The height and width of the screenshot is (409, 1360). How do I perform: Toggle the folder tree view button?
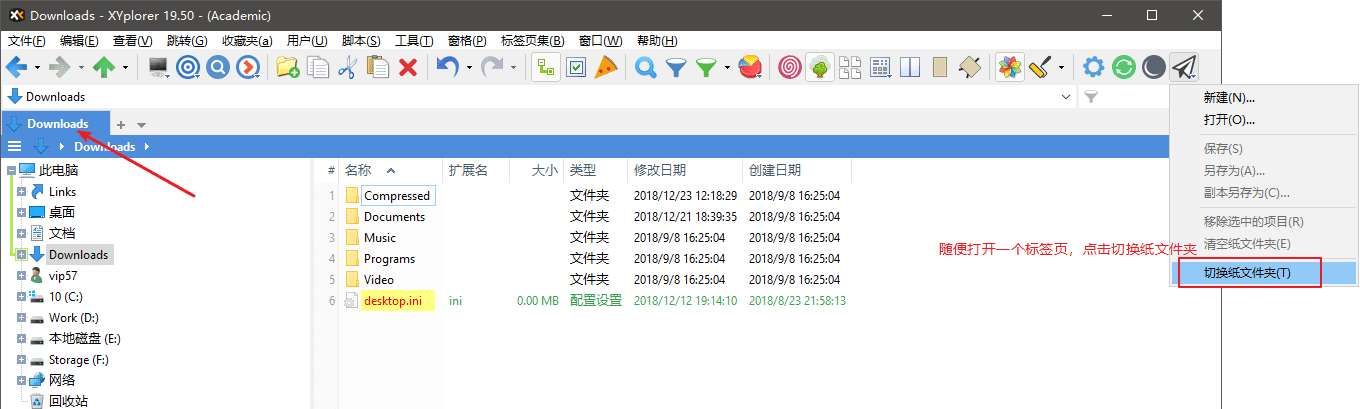point(545,67)
